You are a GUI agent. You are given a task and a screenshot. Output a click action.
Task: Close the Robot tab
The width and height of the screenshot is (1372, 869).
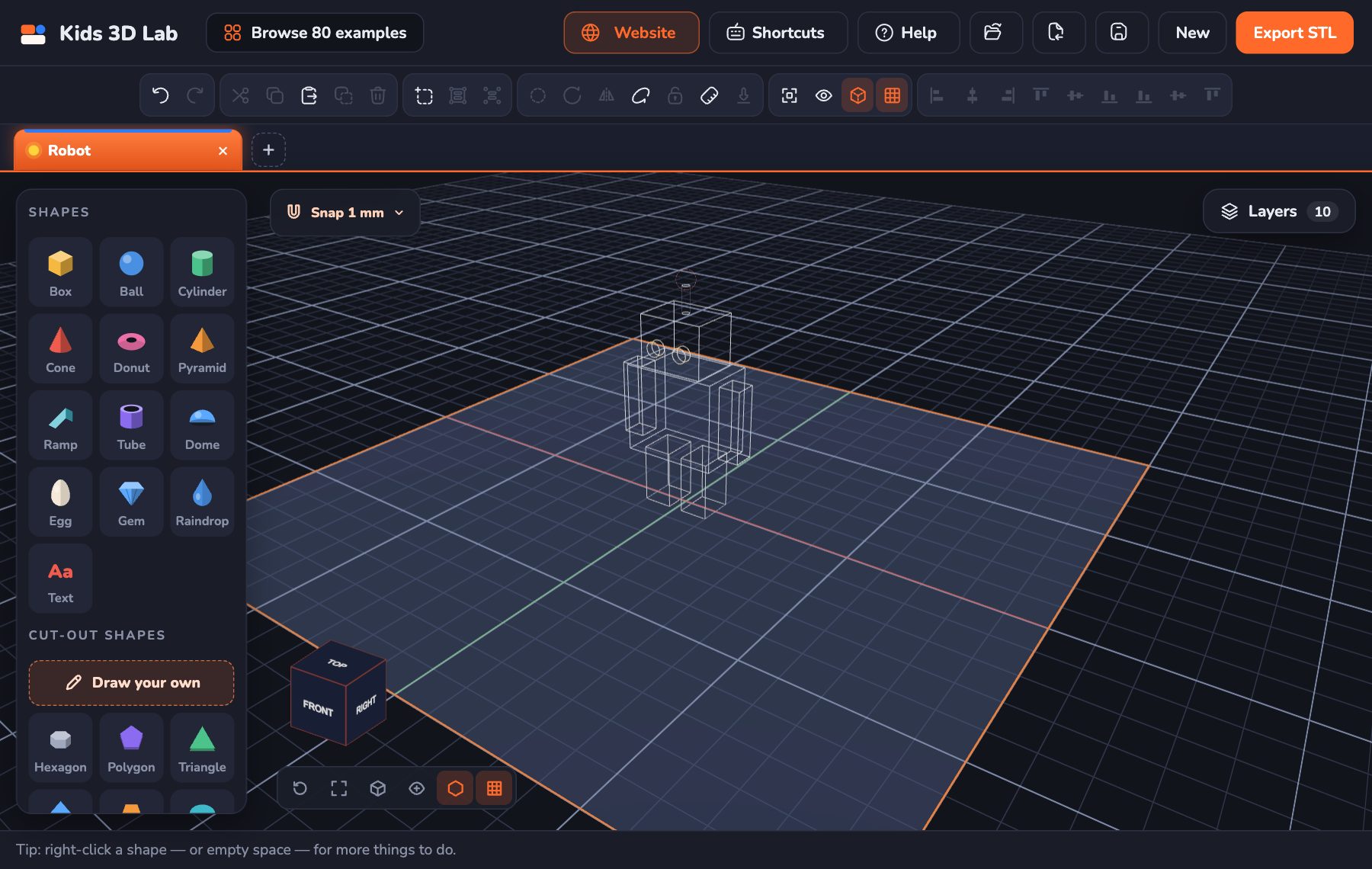(x=223, y=151)
